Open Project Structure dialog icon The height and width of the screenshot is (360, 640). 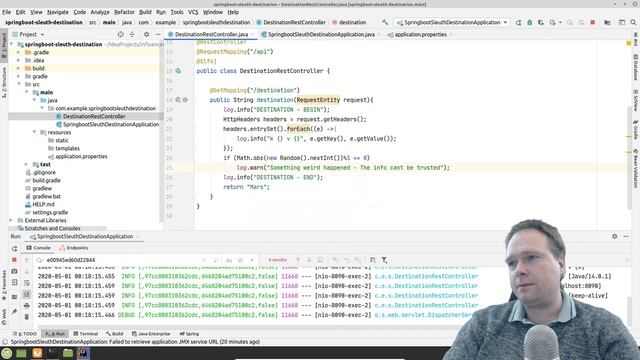click(x=607, y=22)
